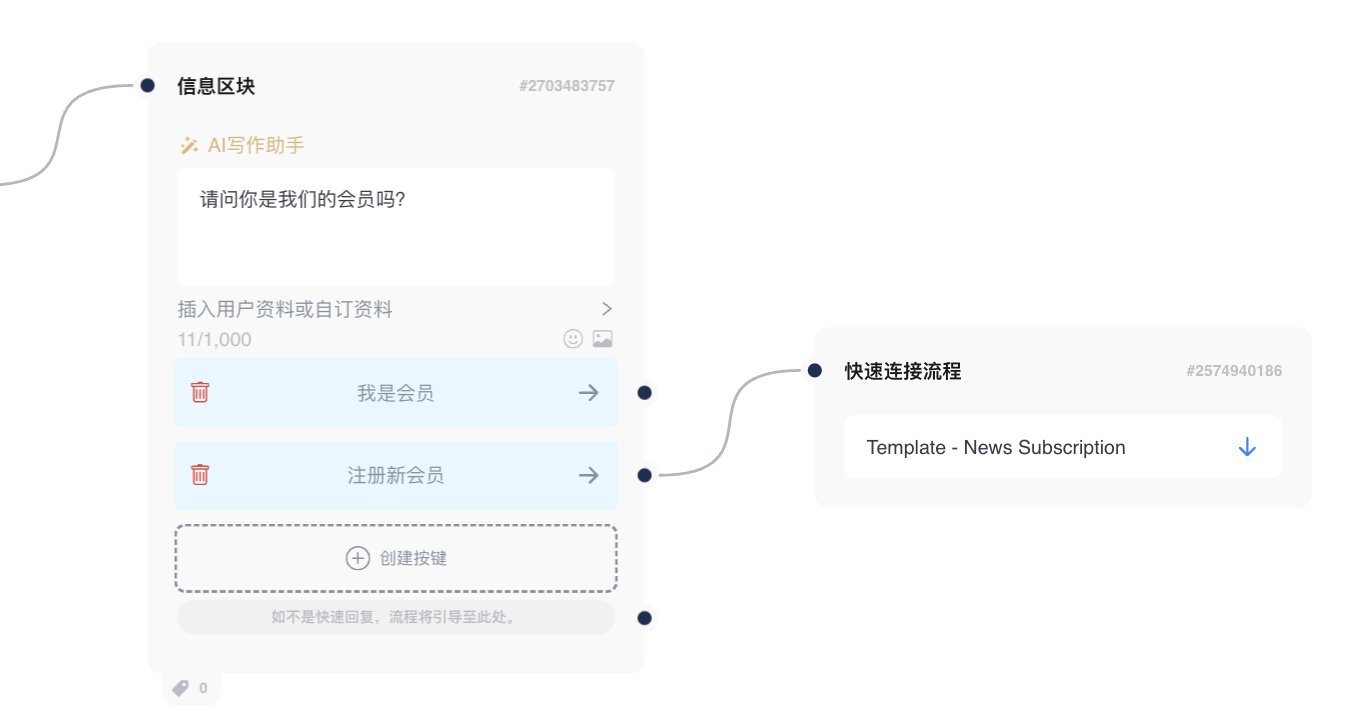Click the 创建按键 add button
1358x728 pixels.
point(396,558)
